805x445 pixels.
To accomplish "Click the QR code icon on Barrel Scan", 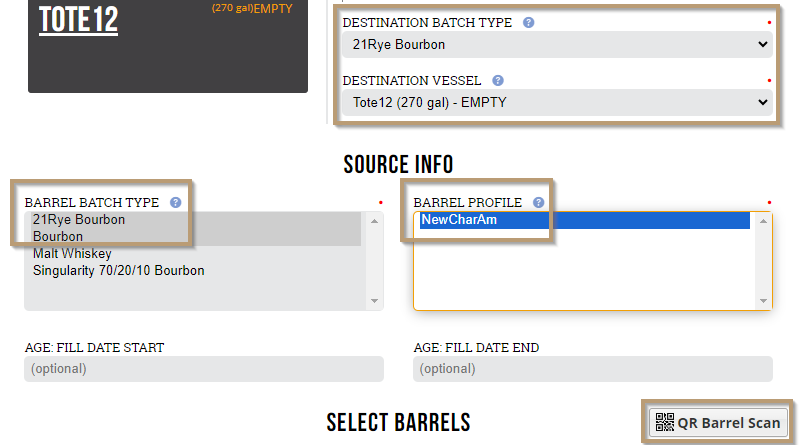I will [664, 422].
